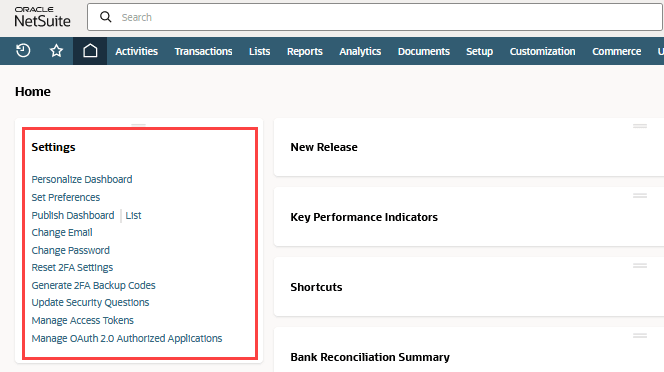Viewport: 664px width, 372px height.
Task: Open Update Security Questions link
Action: (x=90, y=303)
